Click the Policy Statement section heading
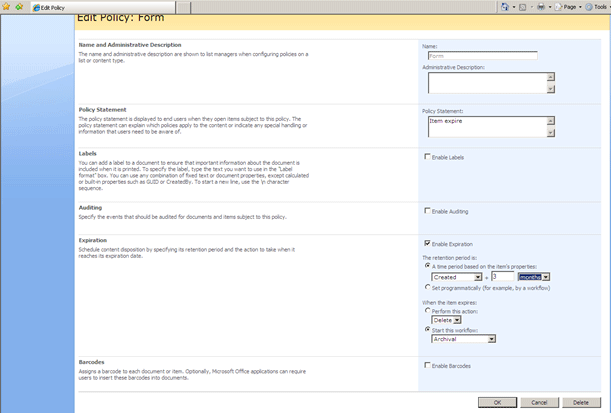 point(102,110)
